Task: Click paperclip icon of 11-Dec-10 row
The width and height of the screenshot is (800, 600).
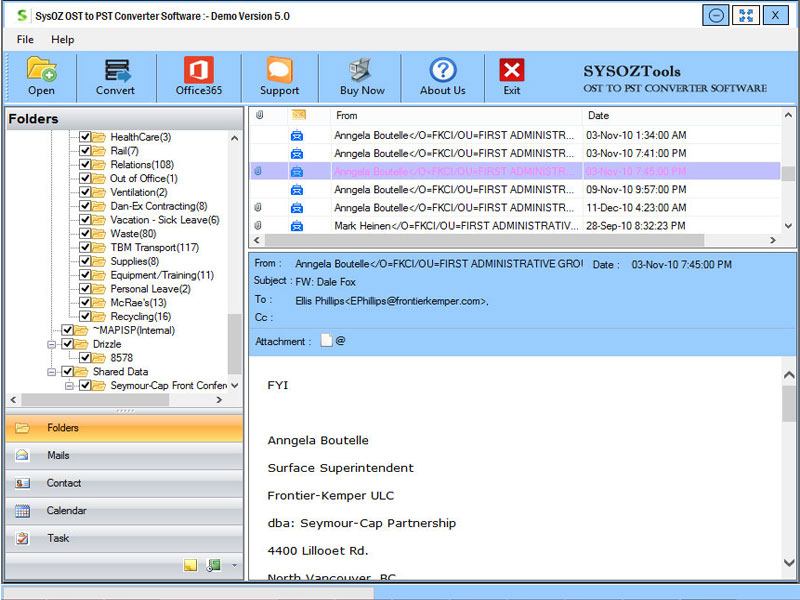Action: [258, 208]
